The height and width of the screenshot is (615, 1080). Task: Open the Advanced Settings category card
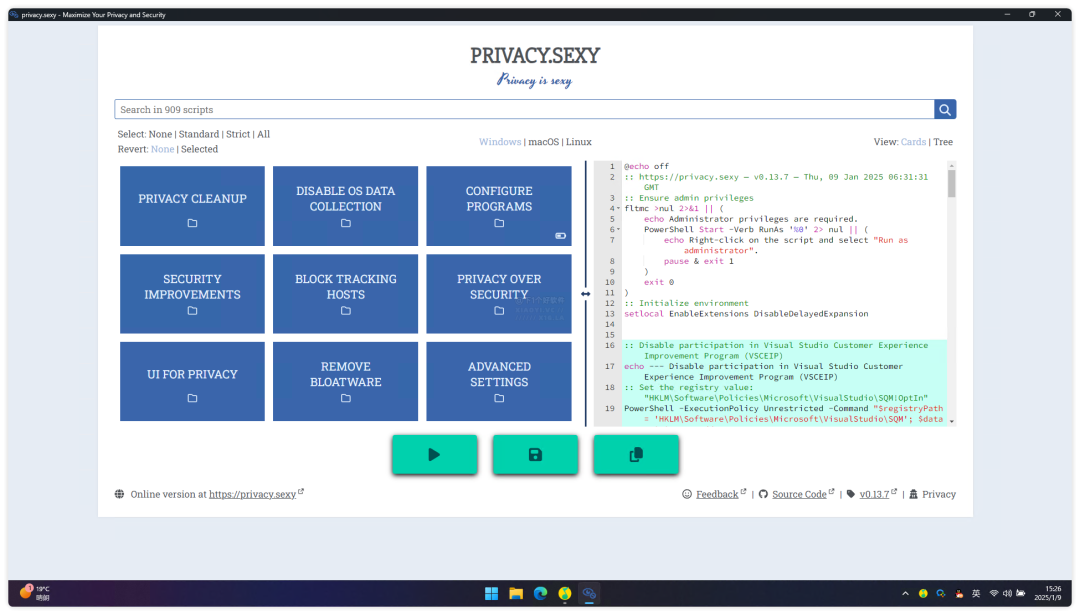(x=499, y=381)
